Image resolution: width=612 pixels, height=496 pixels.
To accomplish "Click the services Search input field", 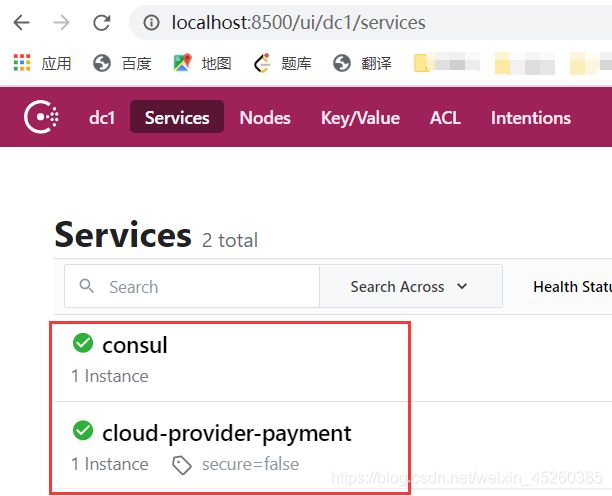I will pyautogui.click(x=192, y=286).
